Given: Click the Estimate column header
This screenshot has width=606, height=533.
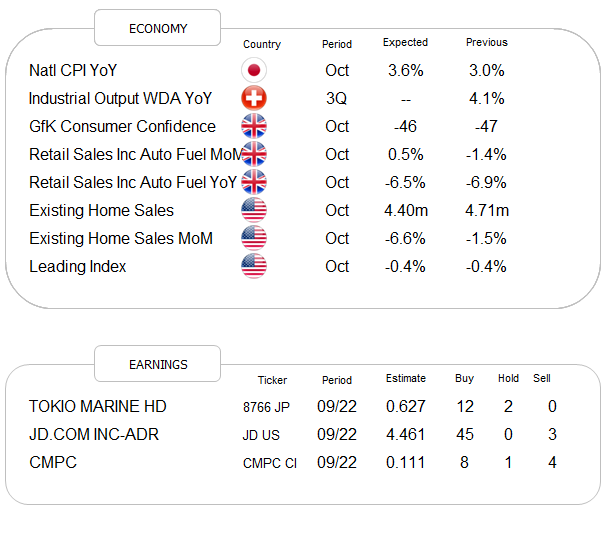Looking at the screenshot, I should click(x=406, y=378).
